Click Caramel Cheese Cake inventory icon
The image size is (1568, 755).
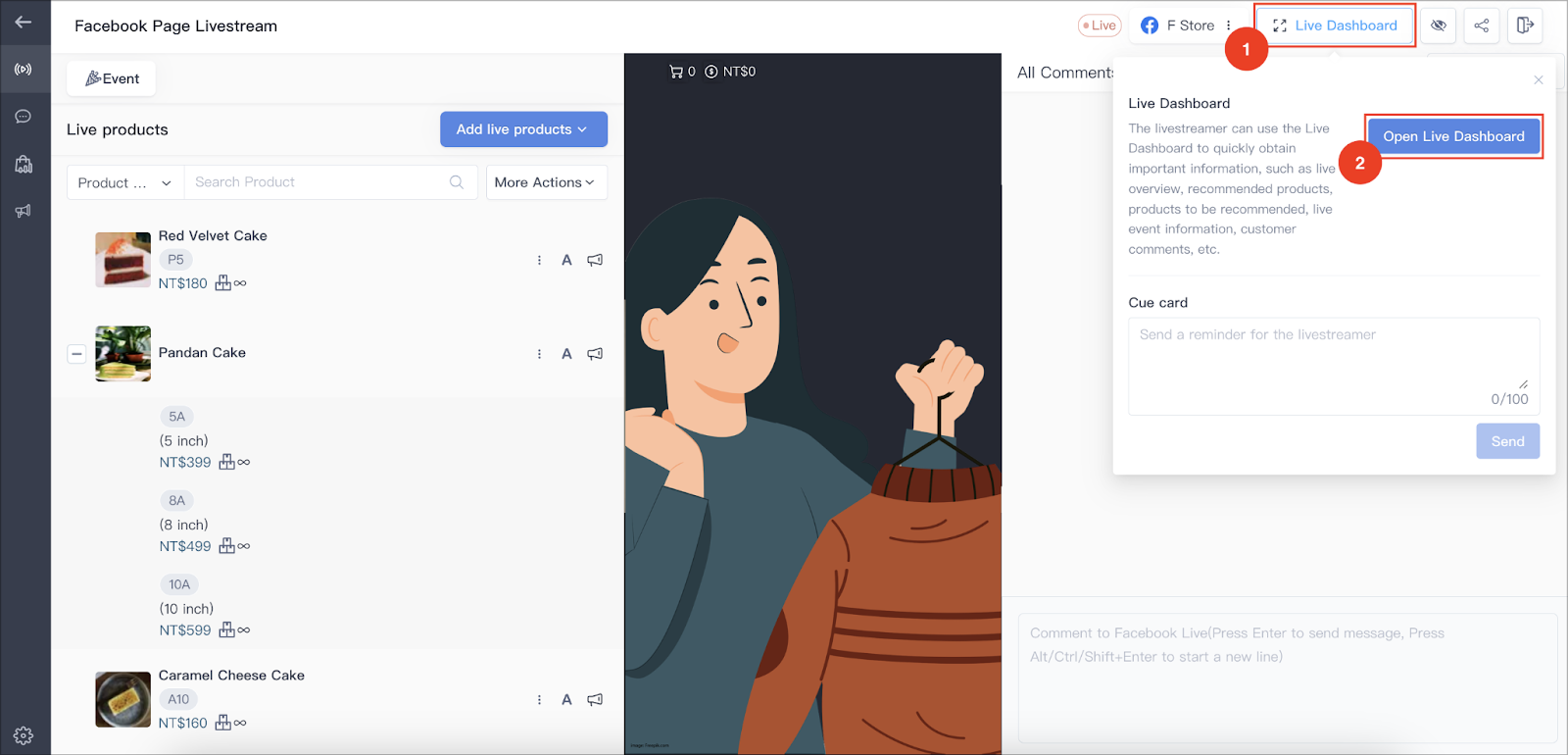coord(223,723)
